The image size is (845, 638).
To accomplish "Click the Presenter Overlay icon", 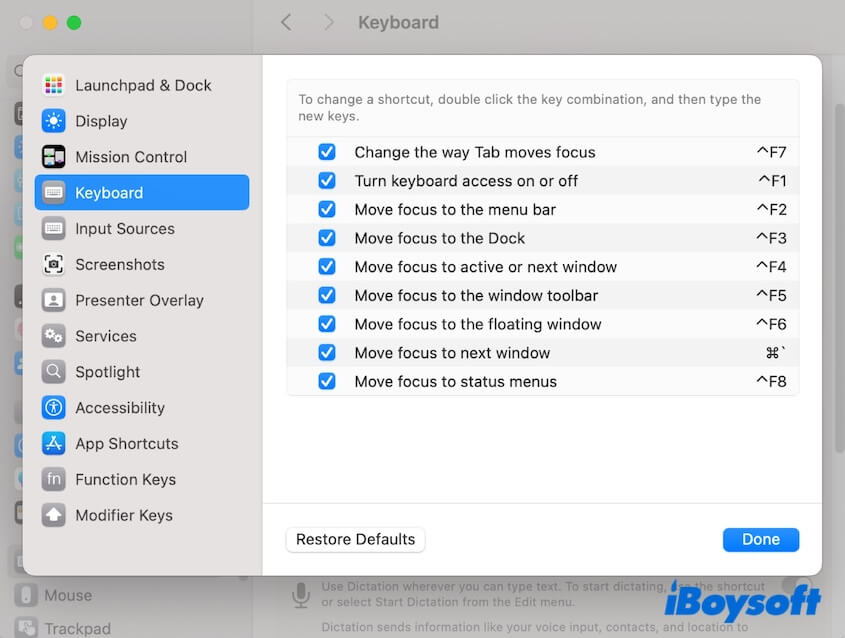I will 53,300.
